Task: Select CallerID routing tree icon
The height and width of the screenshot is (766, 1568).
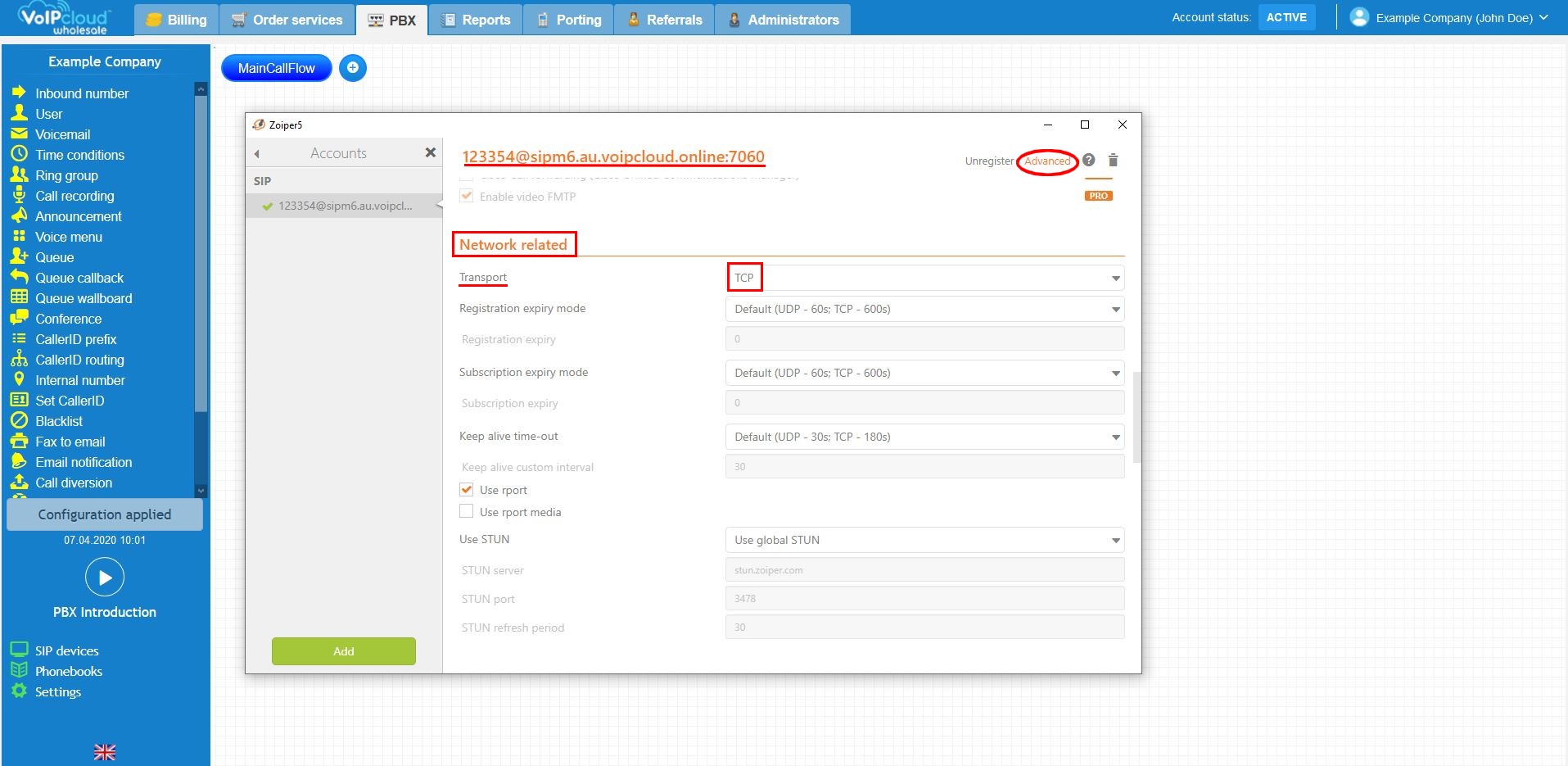Action: [x=19, y=359]
